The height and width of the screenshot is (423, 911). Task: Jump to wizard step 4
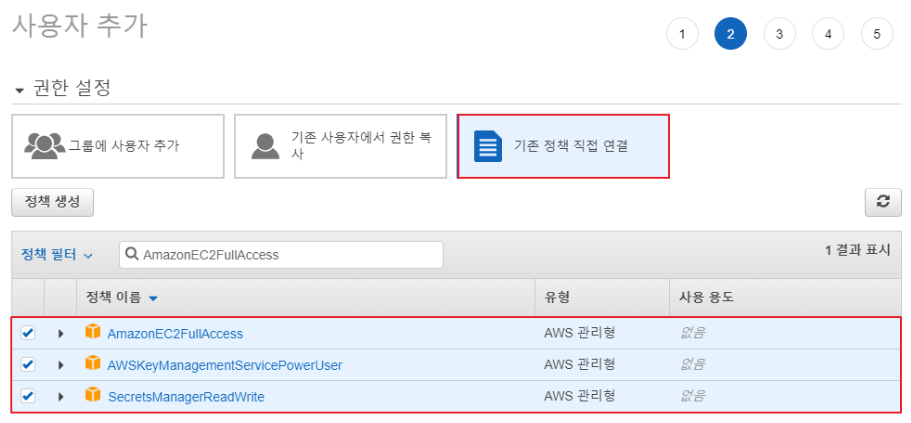click(x=828, y=34)
